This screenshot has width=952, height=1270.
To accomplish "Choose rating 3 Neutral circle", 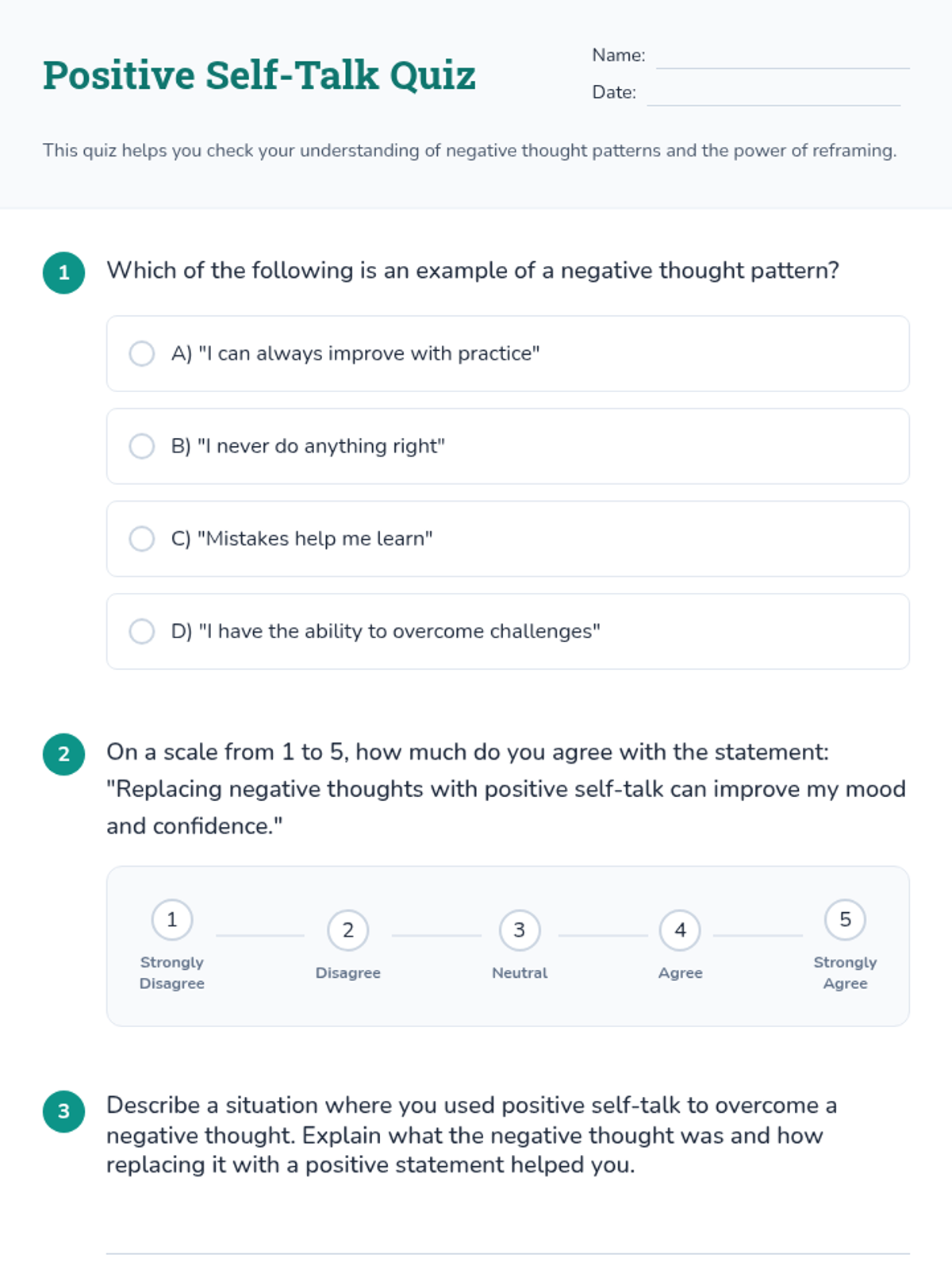I will click(x=520, y=930).
